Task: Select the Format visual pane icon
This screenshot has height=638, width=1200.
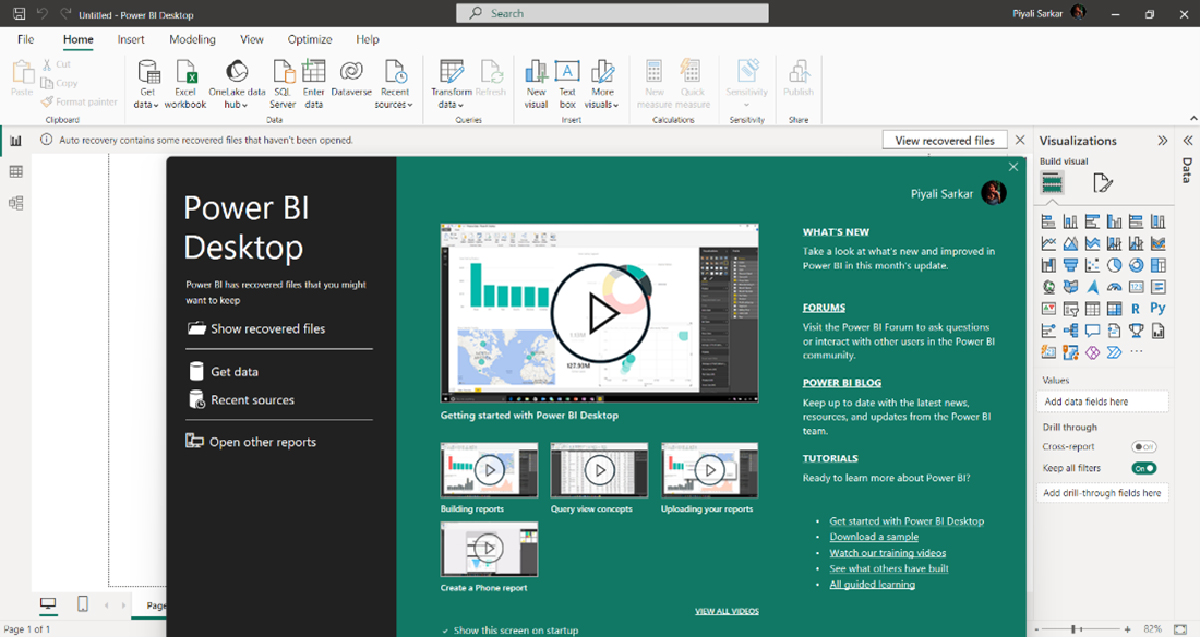Action: point(1103,182)
